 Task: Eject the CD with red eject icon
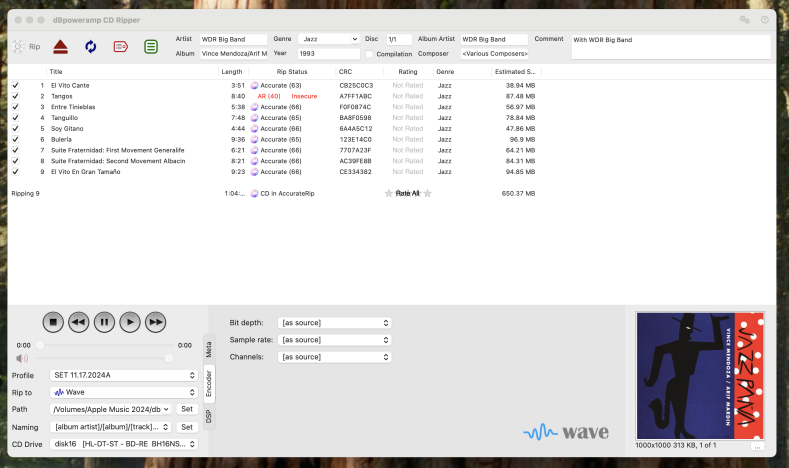60,47
